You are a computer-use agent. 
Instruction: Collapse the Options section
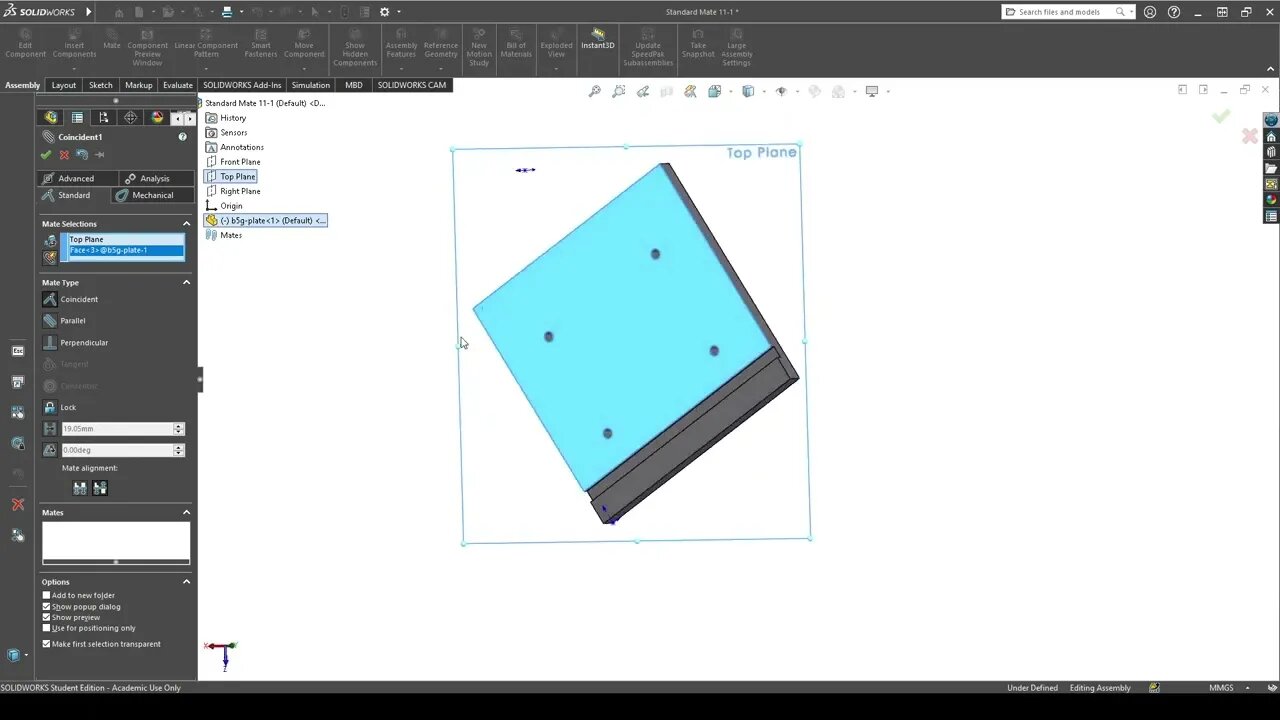click(186, 582)
